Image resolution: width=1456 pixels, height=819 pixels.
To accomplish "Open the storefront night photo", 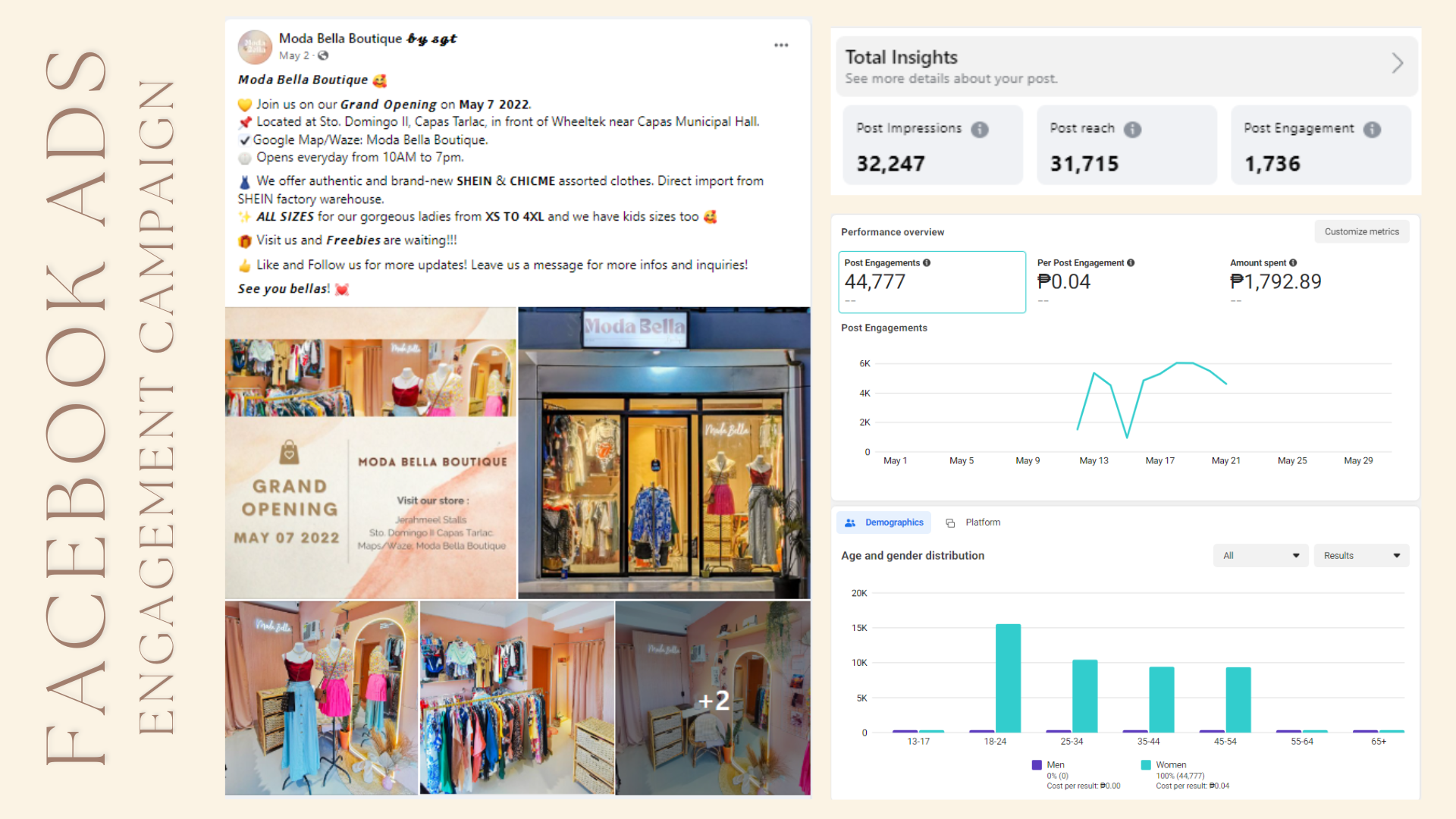I will point(664,453).
